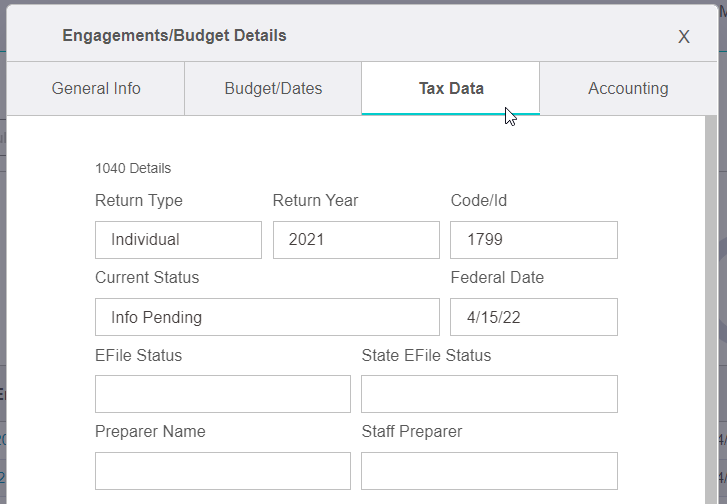
Task: Open the Budget/Dates tab
Action: point(273,88)
